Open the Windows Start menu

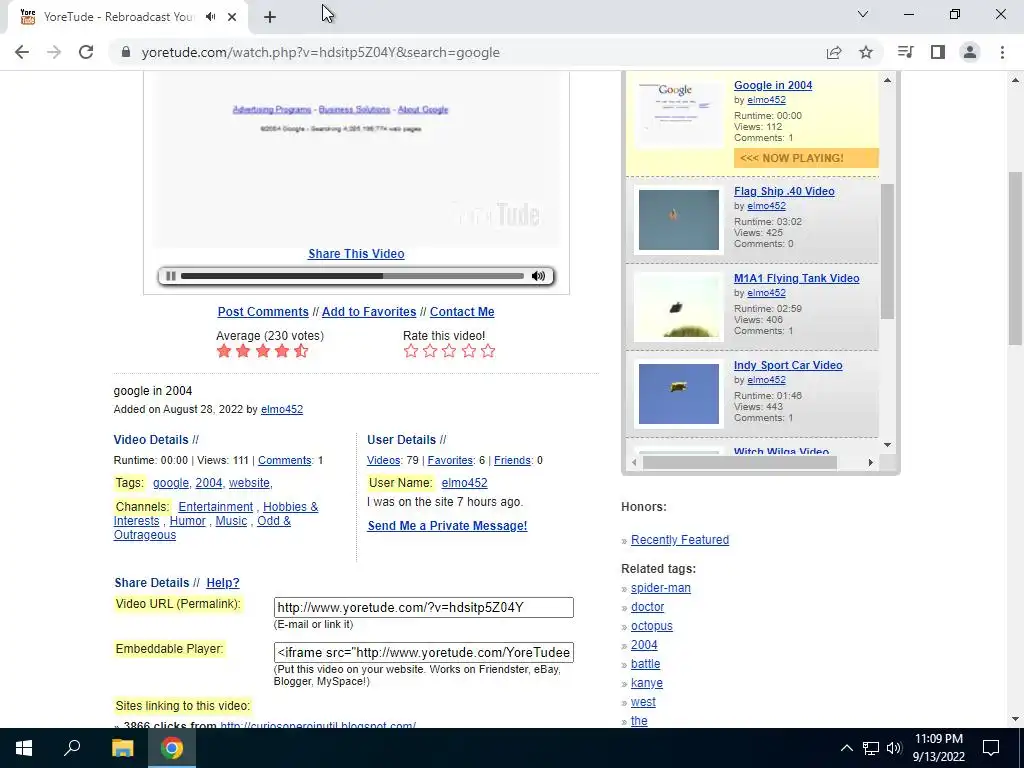24,748
